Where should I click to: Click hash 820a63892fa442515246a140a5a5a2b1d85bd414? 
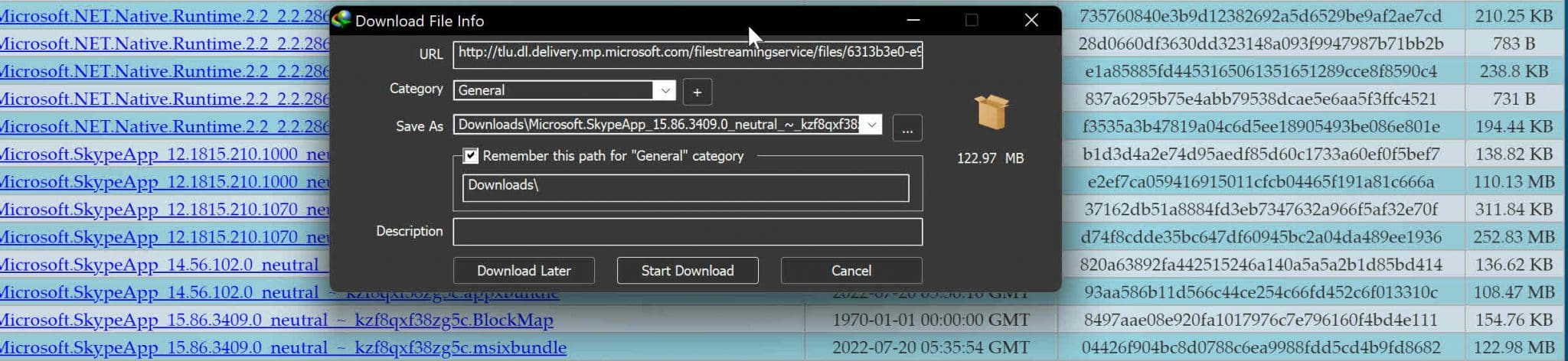point(1260,265)
